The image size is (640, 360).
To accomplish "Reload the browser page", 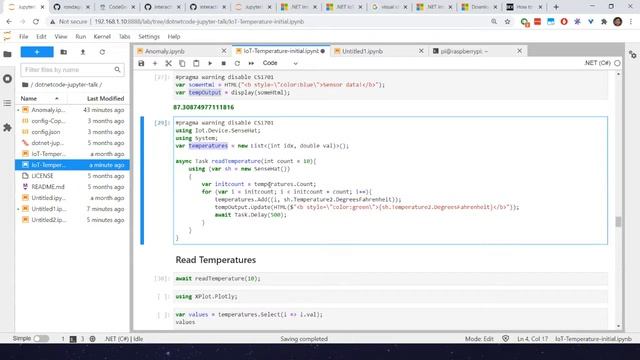I will click(x=36, y=22).
